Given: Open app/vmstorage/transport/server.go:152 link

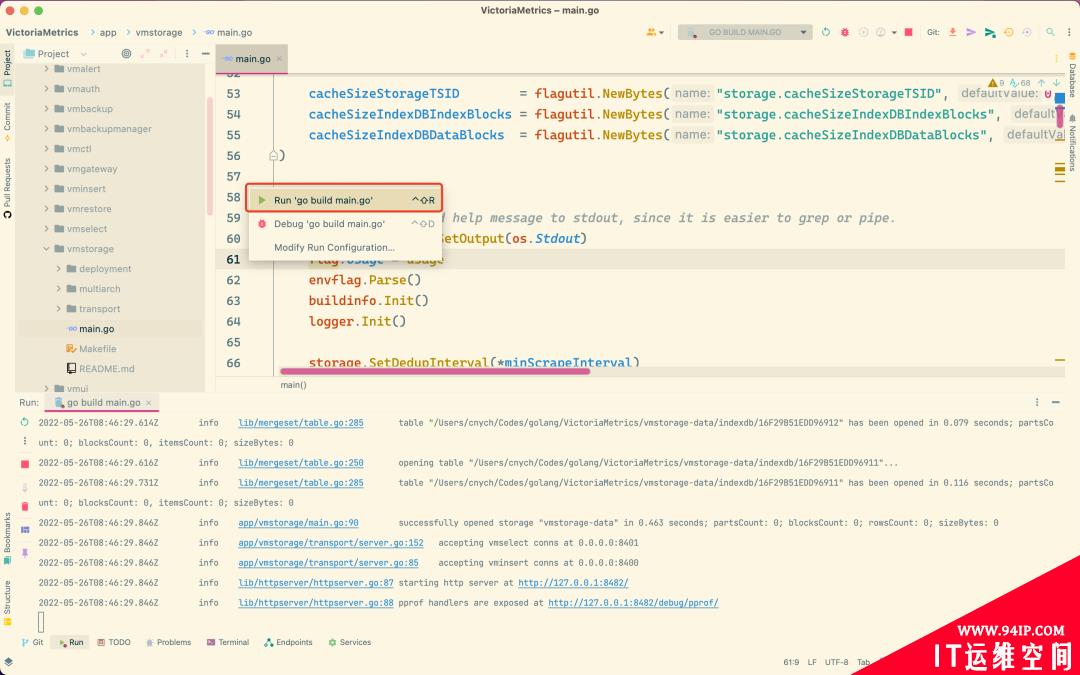Looking at the screenshot, I should [331, 543].
